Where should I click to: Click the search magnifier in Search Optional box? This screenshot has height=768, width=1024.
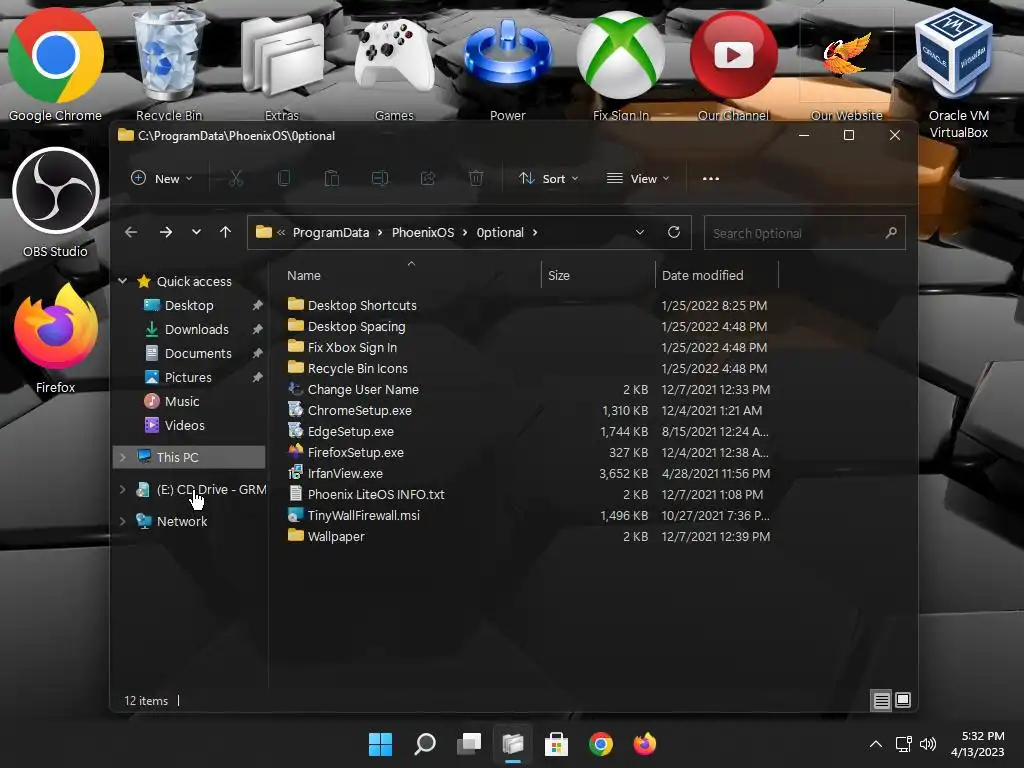[891, 232]
